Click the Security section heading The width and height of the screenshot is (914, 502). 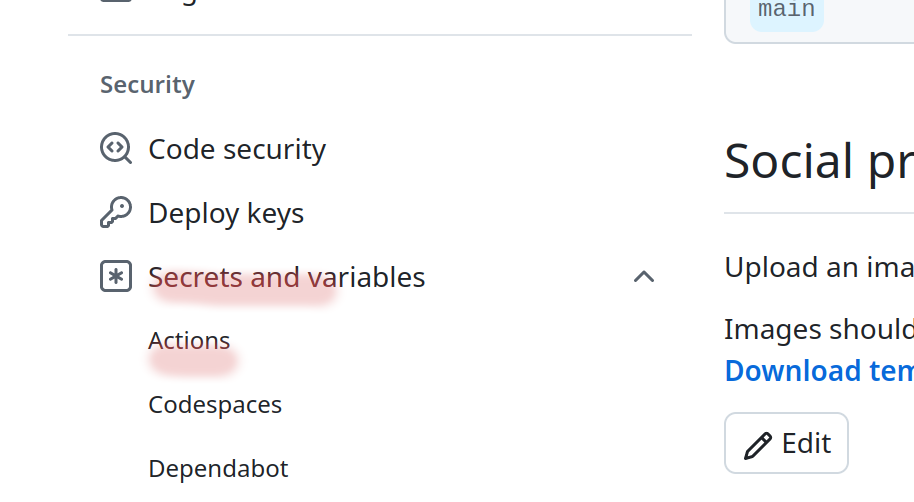pyautogui.click(x=147, y=85)
